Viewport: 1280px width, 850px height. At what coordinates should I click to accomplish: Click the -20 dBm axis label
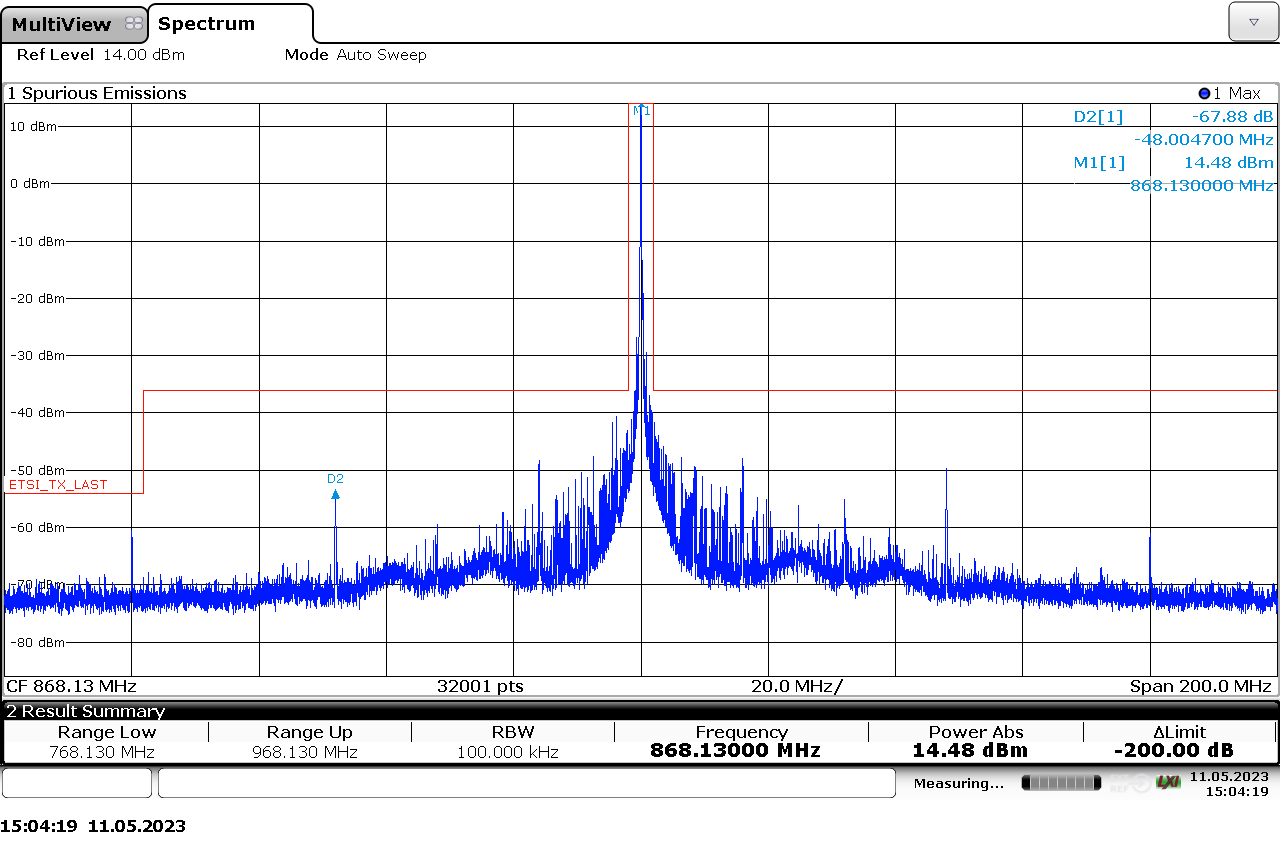pos(37,298)
